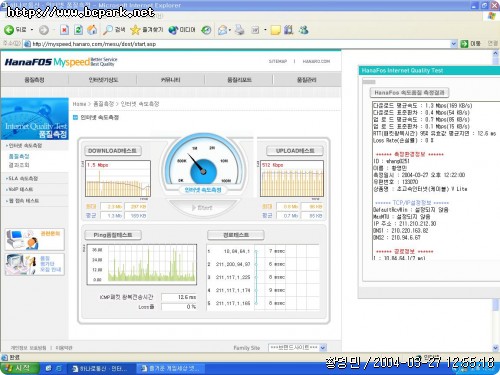Open the 인터넷 속도측정 sidebar item

[x=24, y=146]
